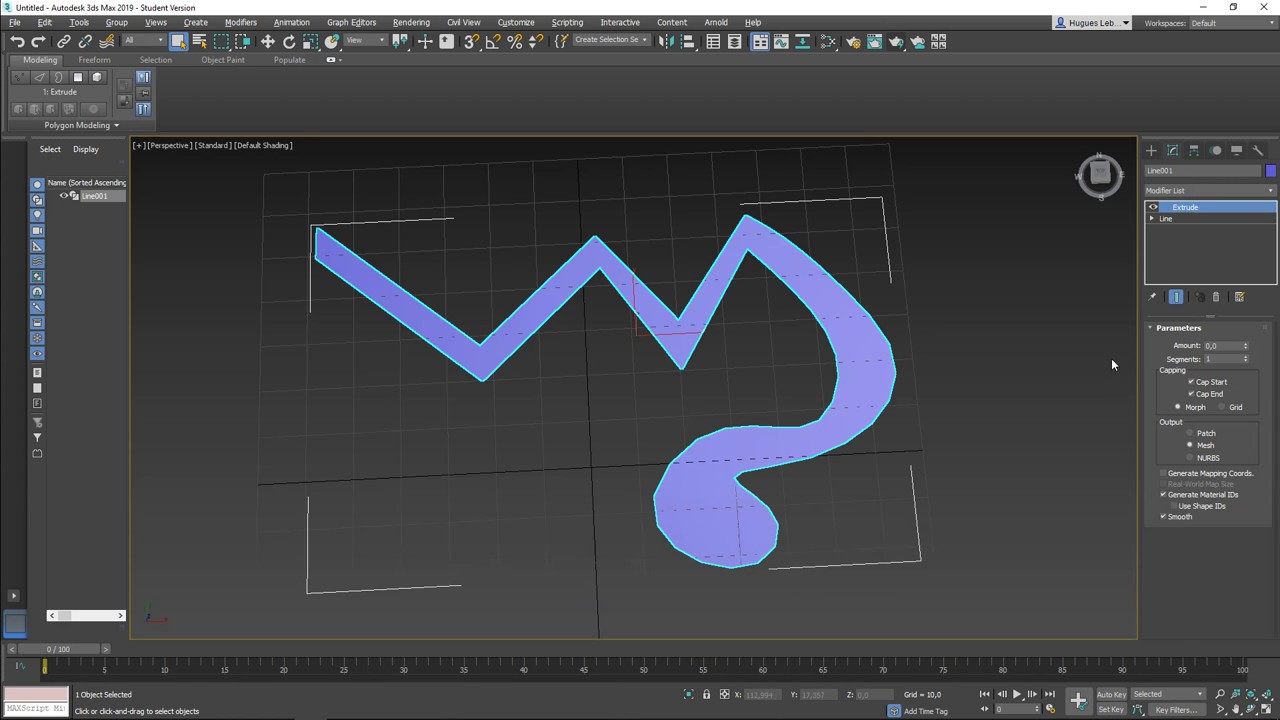Click the Bind to Space Warp icon

[x=107, y=41]
